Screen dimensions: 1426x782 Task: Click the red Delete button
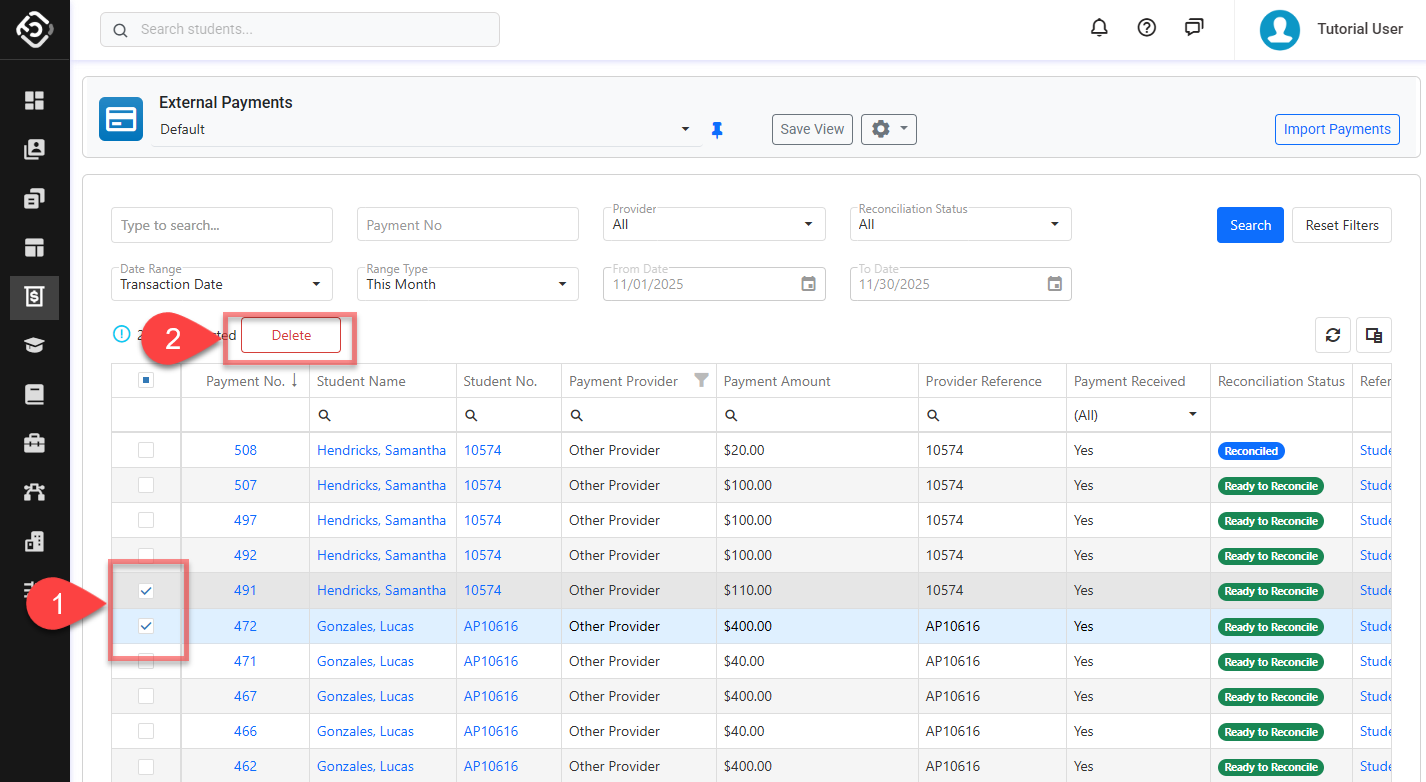point(291,336)
